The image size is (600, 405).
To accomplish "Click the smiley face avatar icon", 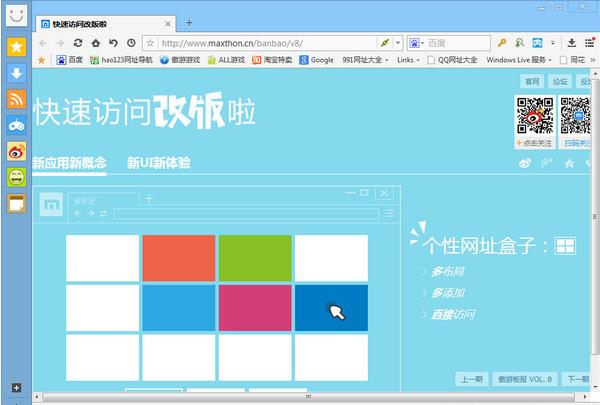I will click(16, 15).
